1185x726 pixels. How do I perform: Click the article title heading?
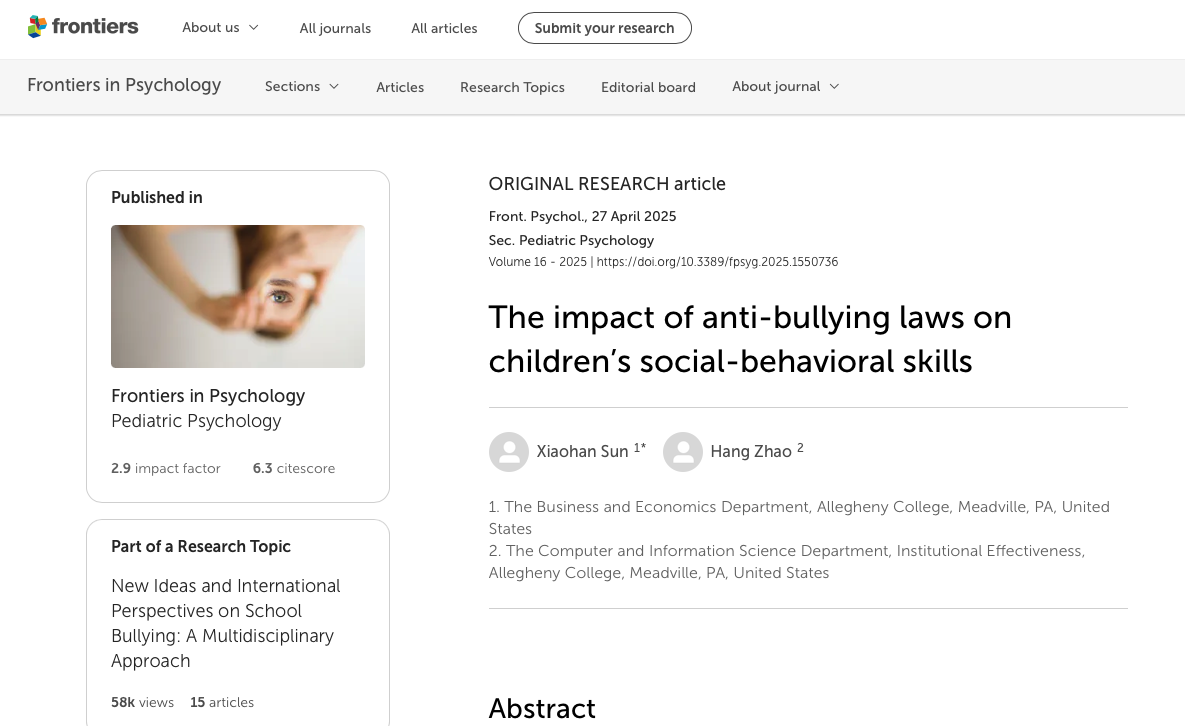tap(750, 338)
